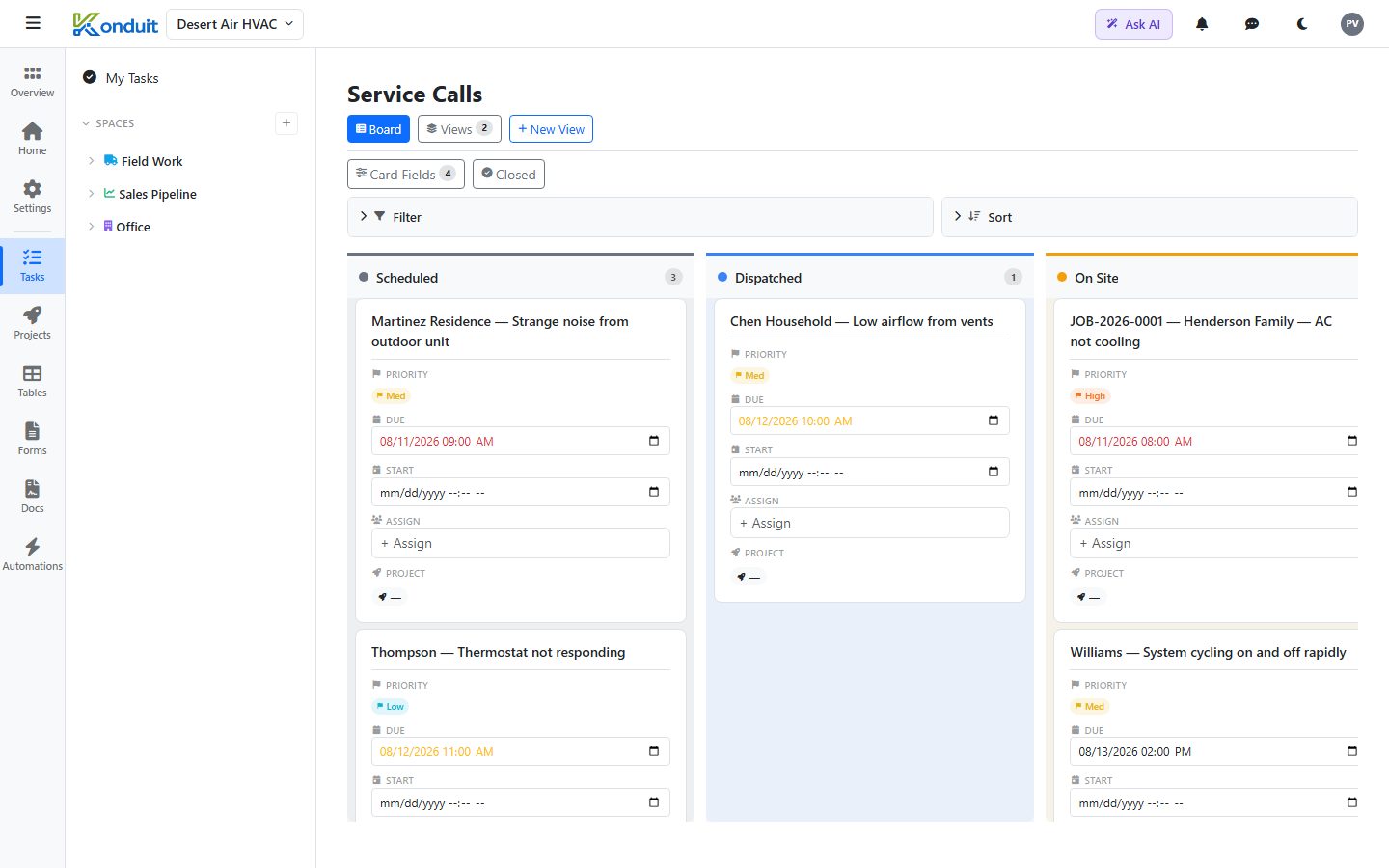Open Docs in the sidebar

[x=33, y=497]
